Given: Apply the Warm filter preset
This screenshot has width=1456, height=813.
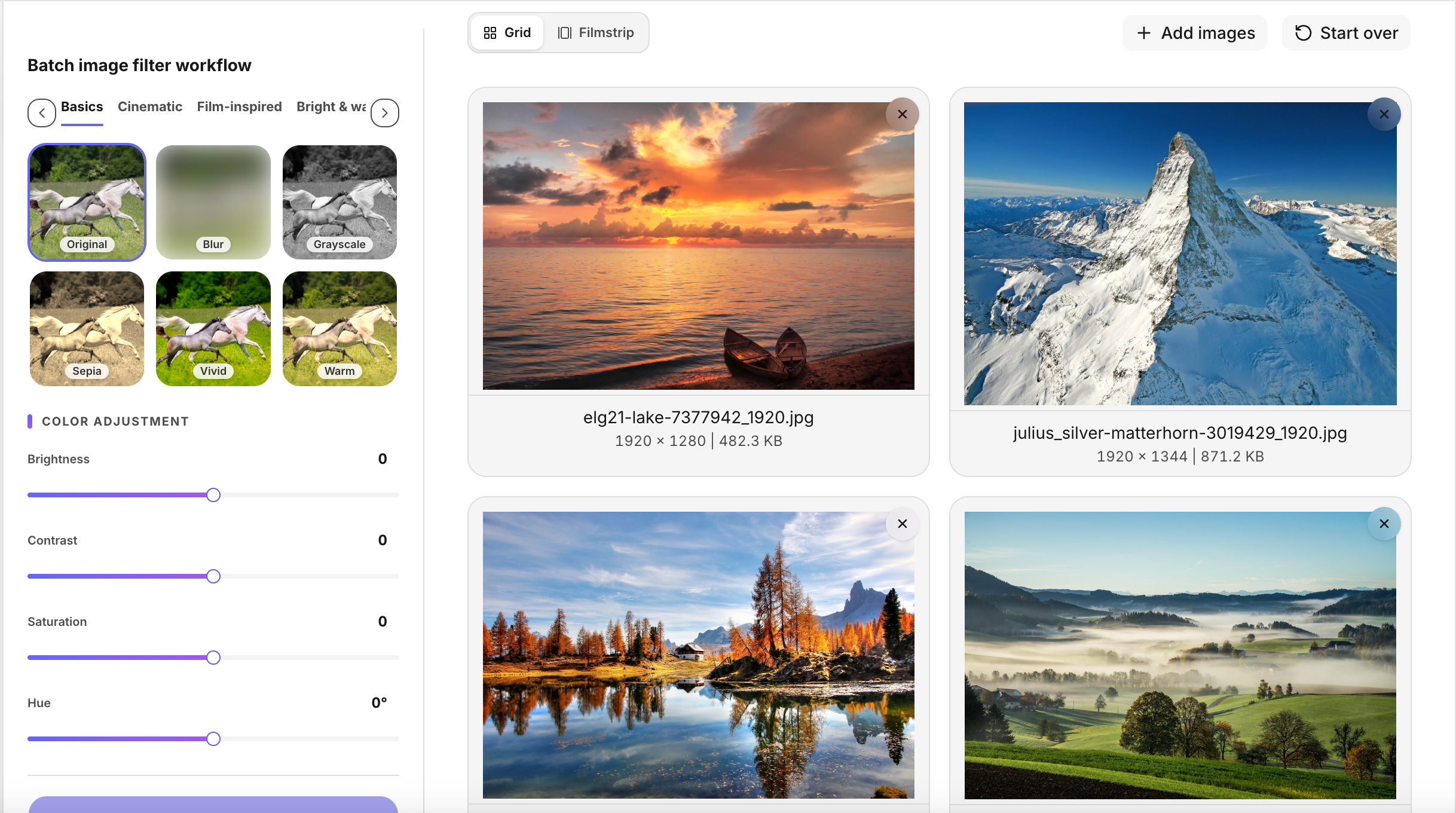Looking at the screenshot, I should tap(339, 329).
